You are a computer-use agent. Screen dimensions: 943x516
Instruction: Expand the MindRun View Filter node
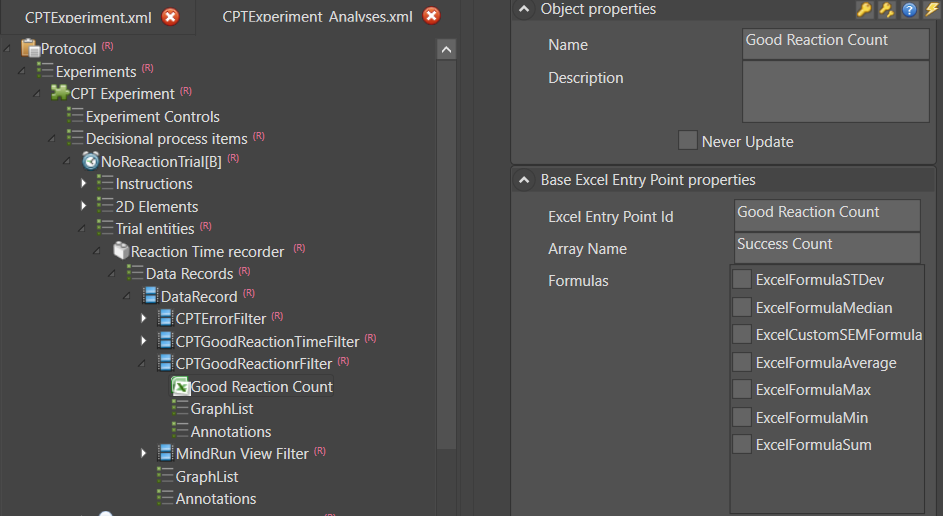144,454
